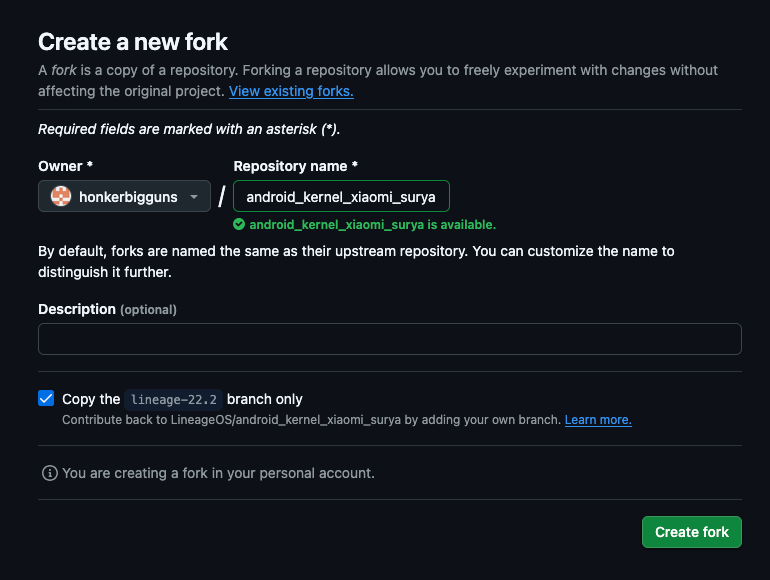Open the Owner dropdown caret
Screen dimensions: 770x580
tap(194, 197)
